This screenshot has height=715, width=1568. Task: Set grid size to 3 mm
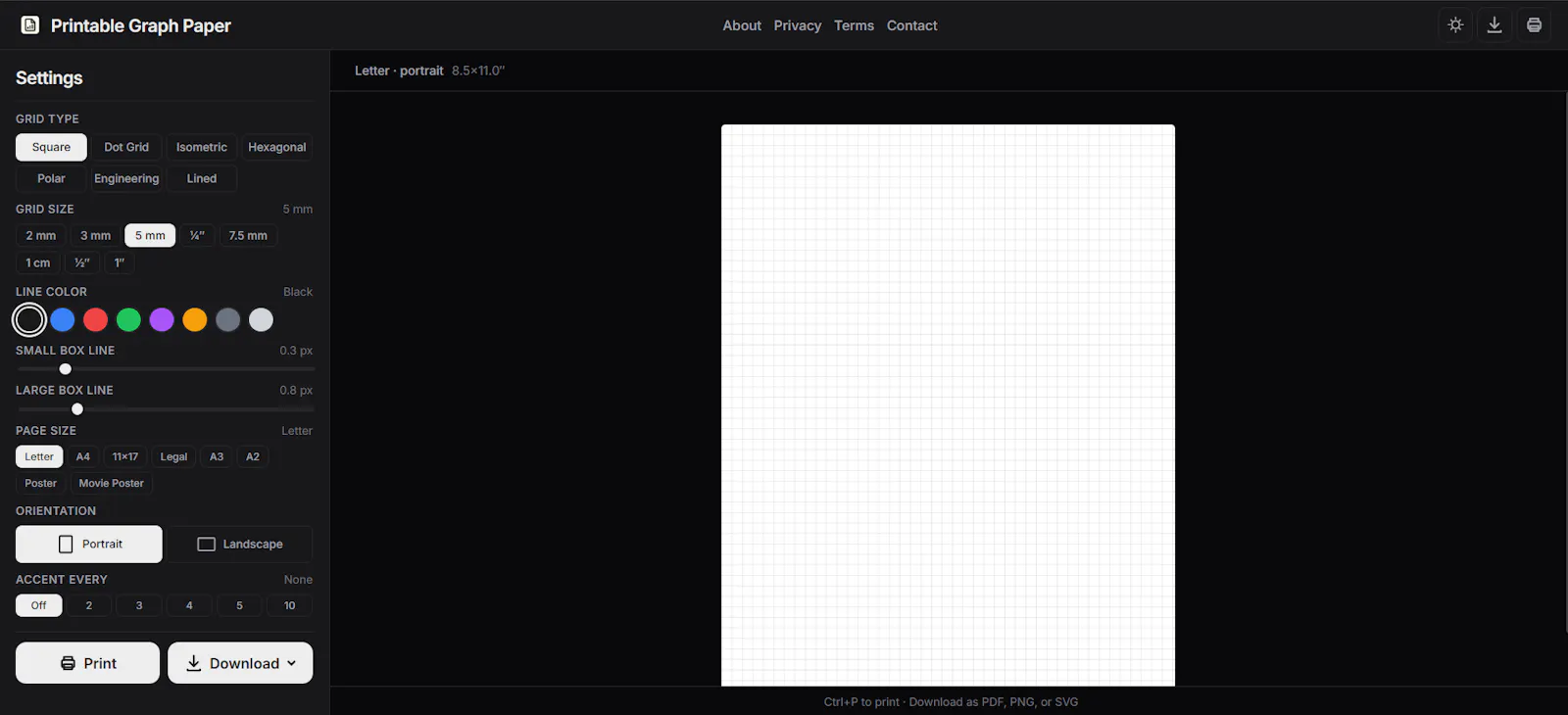(x=95, y=235)
